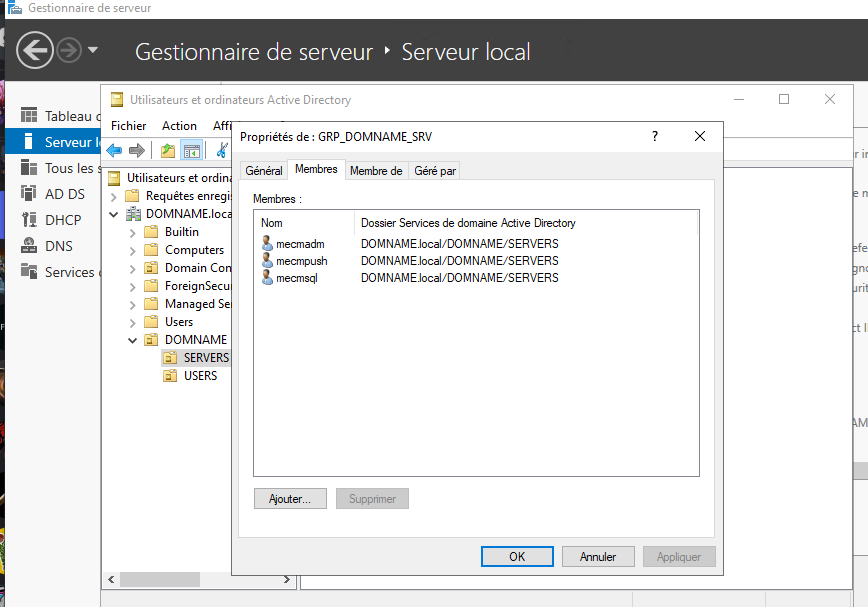
Task: Select AD DS in the Server Manager sidebar
Action: [64, 194]
